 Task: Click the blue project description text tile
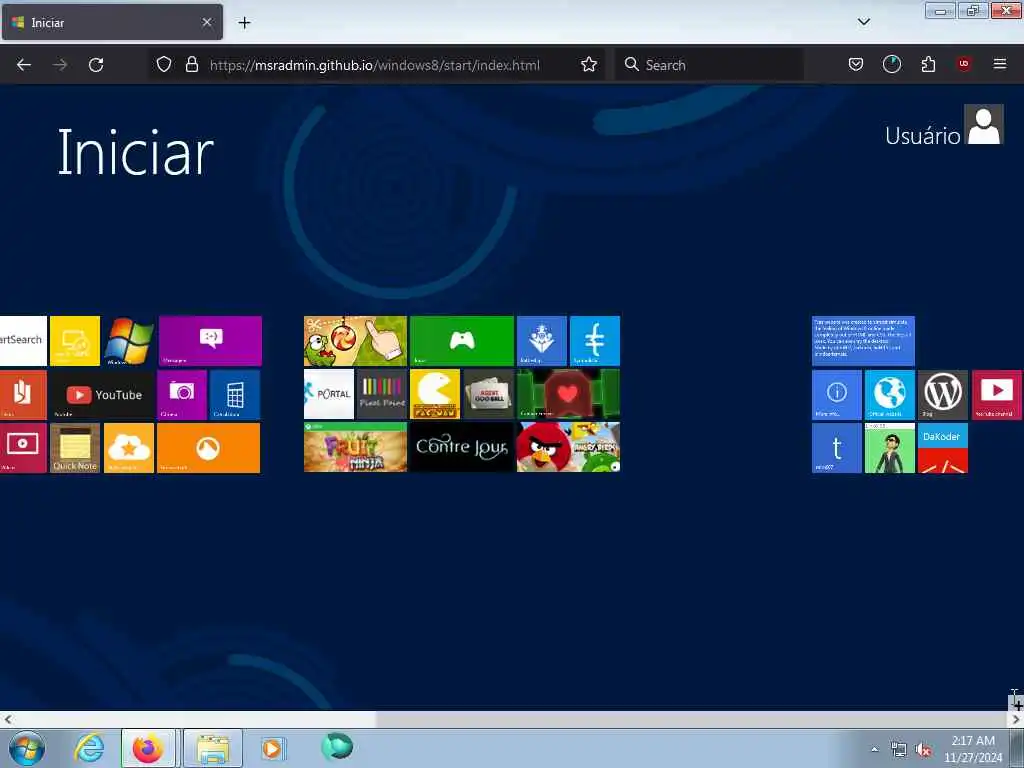click(x=863, y=341)
